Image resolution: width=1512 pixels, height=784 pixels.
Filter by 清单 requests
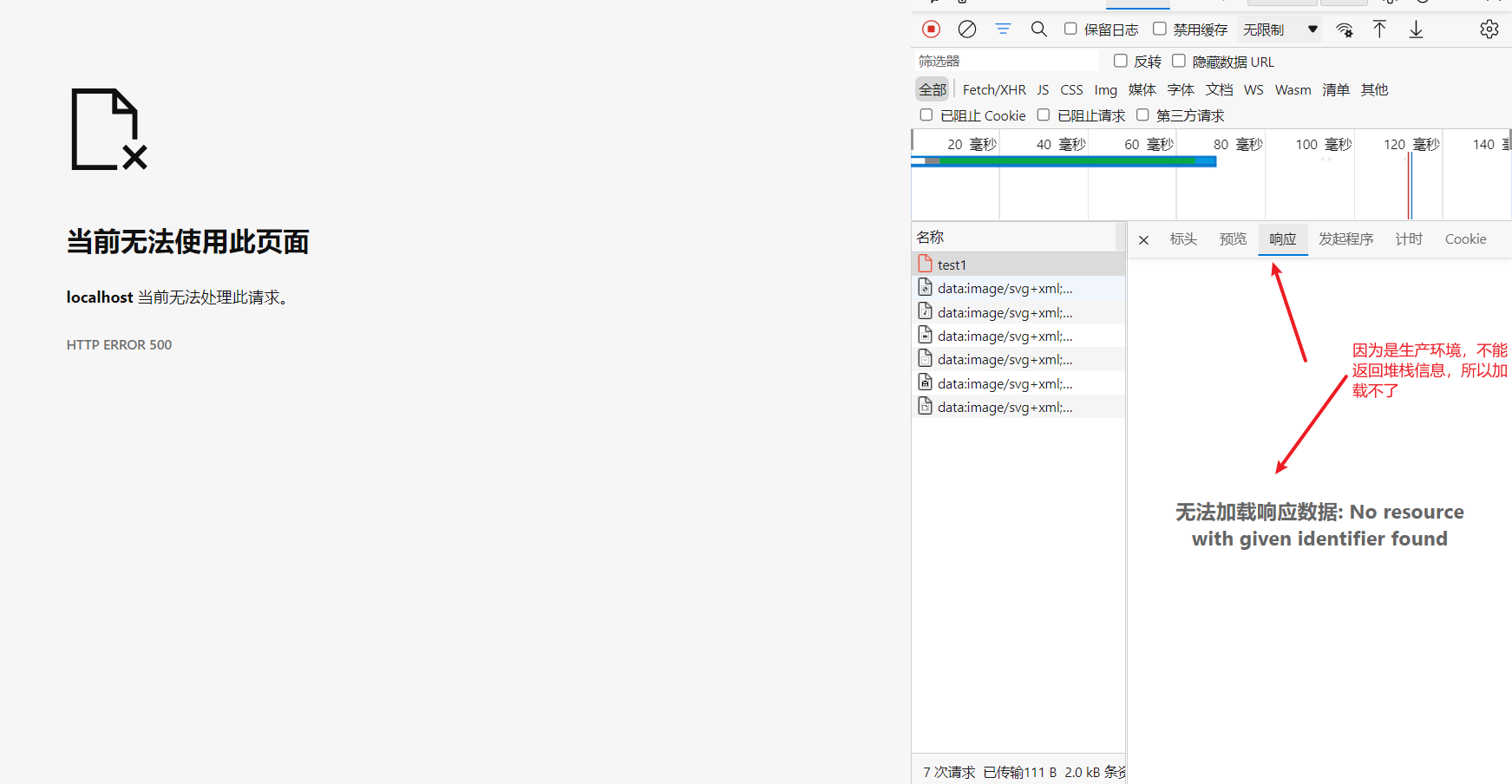click(x=1336, y=89)
